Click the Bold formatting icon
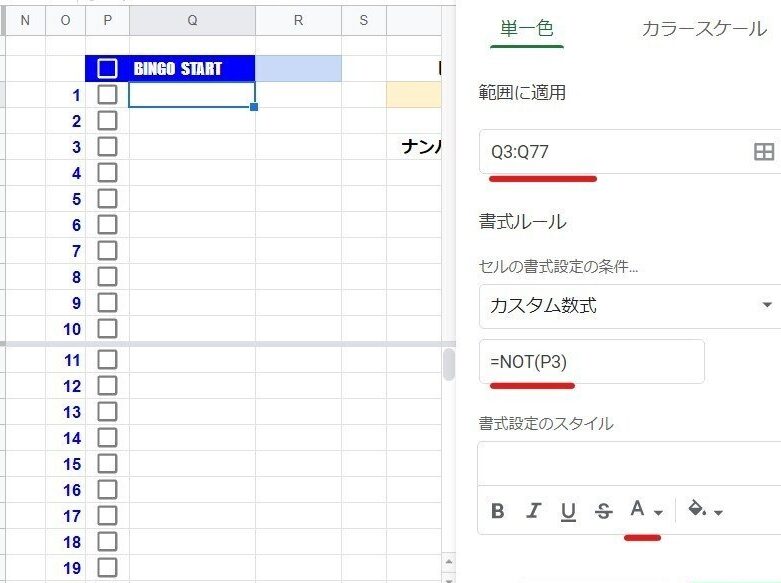Image resolution: width=781 pixels, height=583 pixels. [498, 512]
